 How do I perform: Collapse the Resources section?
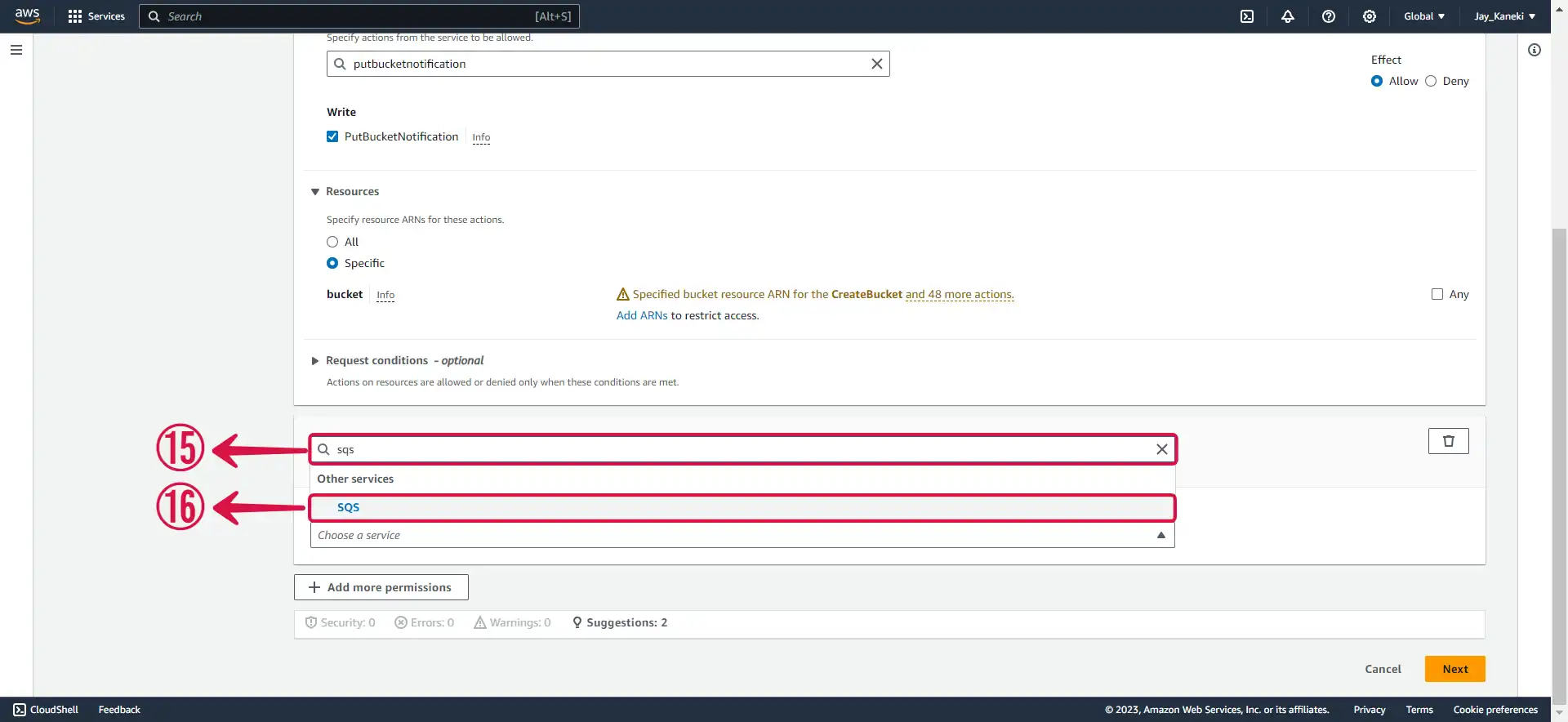(x=315, y=192)
